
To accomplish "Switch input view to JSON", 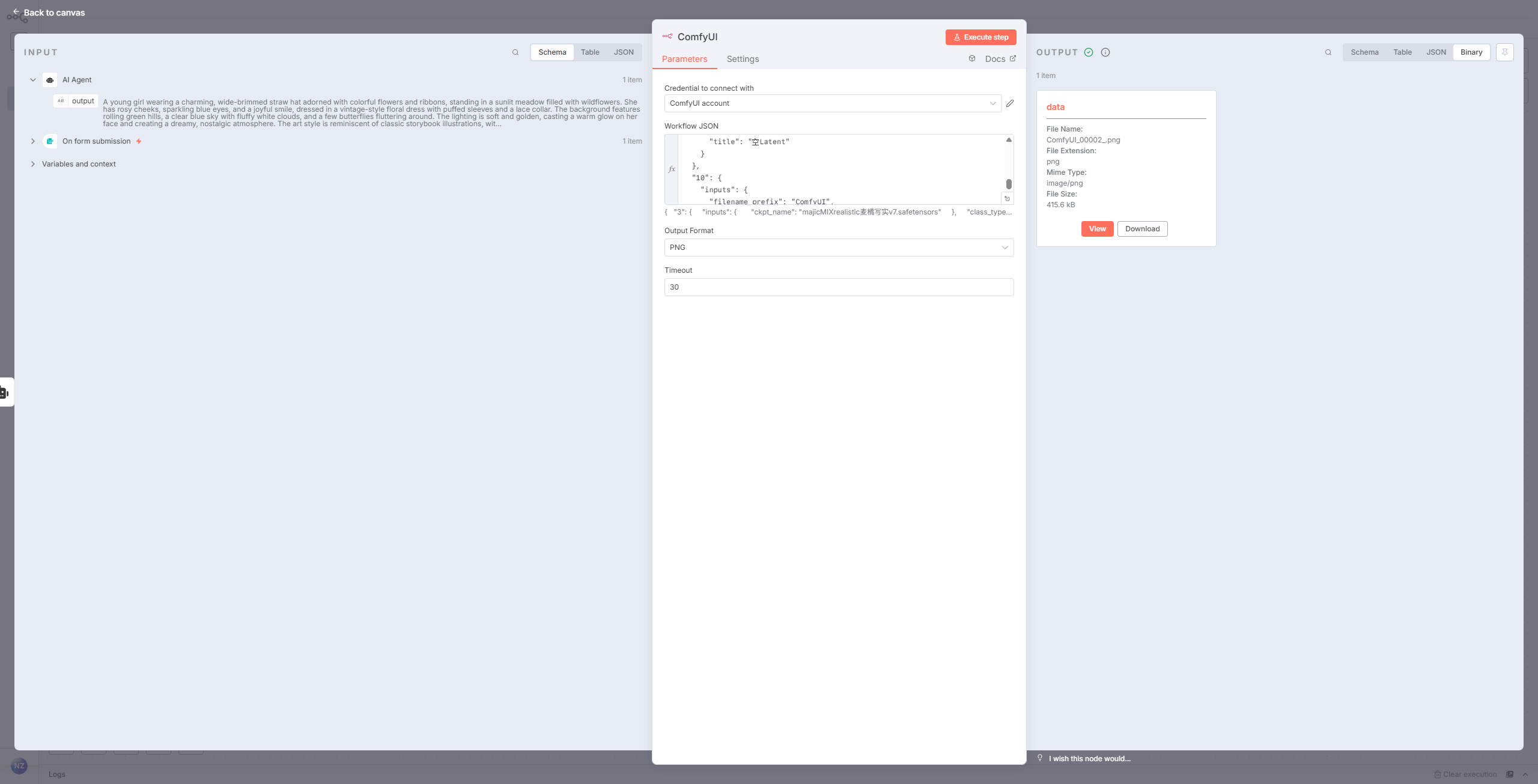I will [x=624, y=52].
